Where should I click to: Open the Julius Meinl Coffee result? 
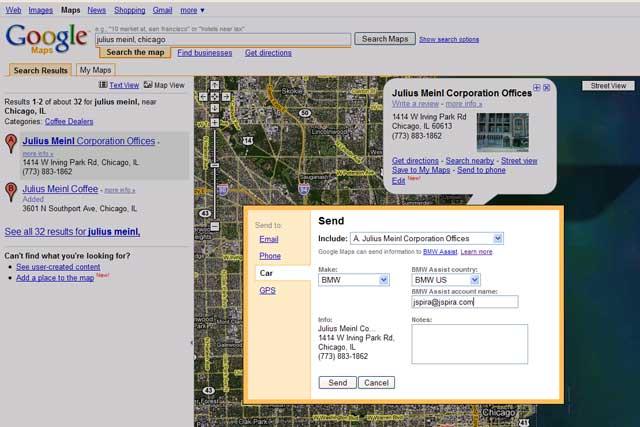click(60, 189)
